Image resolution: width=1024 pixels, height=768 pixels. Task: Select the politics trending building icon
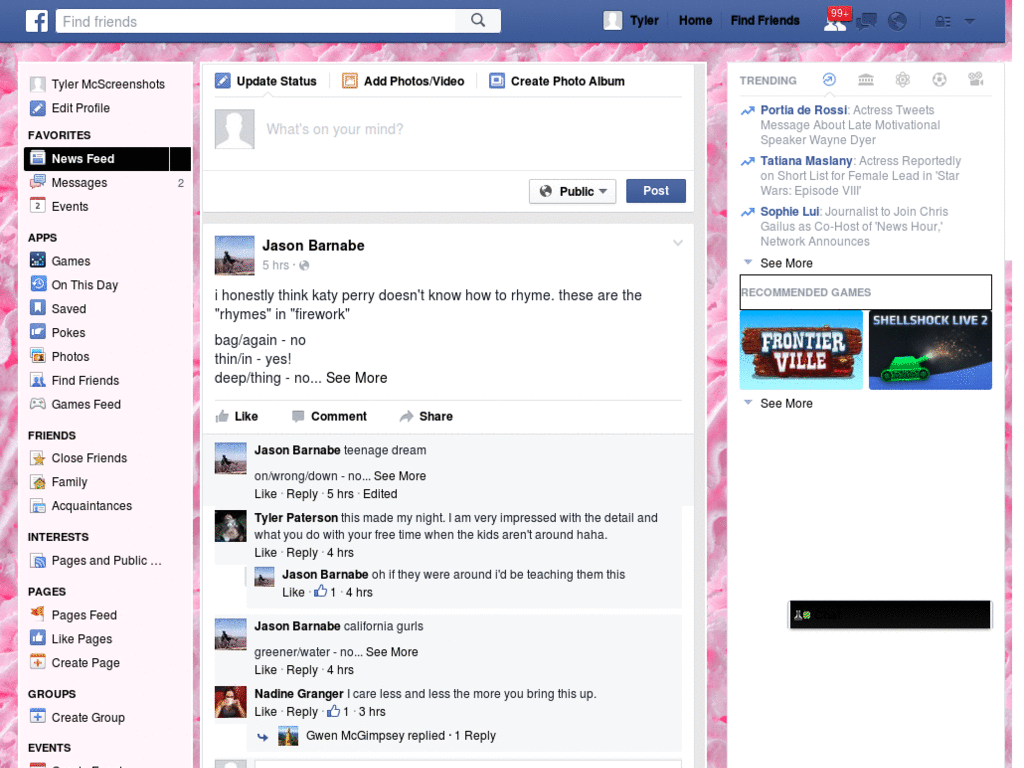click(866, 80)
